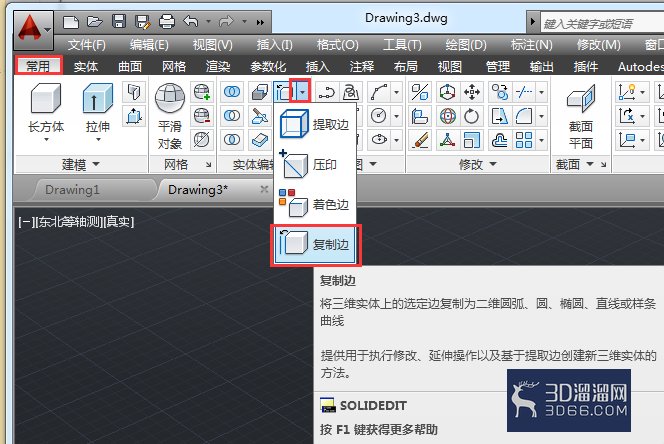Click the Save As icon
Viewport: 664px width, 444px height.
click(142, 22)
